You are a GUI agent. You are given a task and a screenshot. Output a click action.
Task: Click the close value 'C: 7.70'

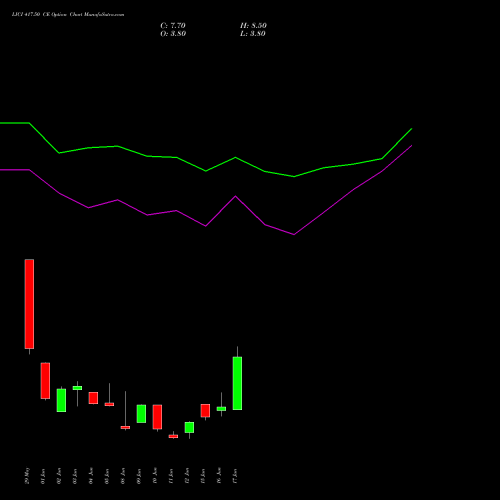point(173,26)
